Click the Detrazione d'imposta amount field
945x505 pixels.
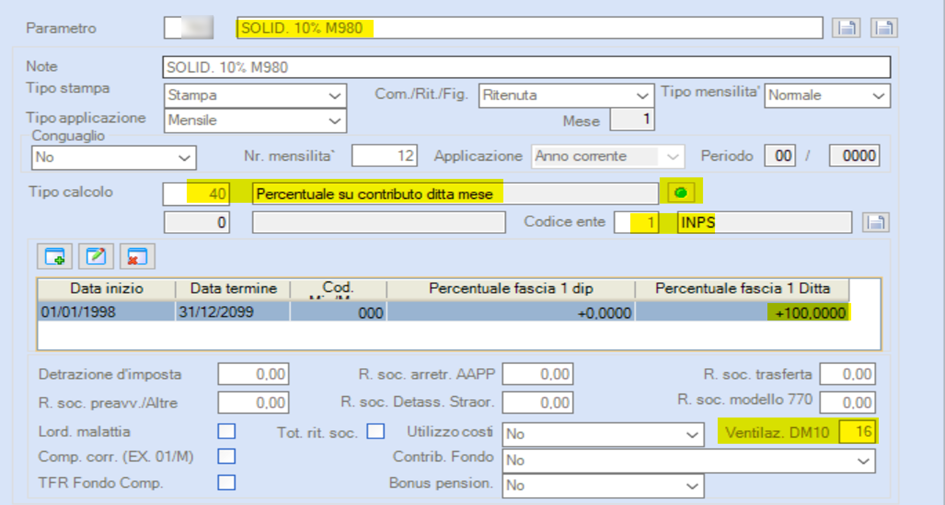pyautogui.click(x=253, y=374)
